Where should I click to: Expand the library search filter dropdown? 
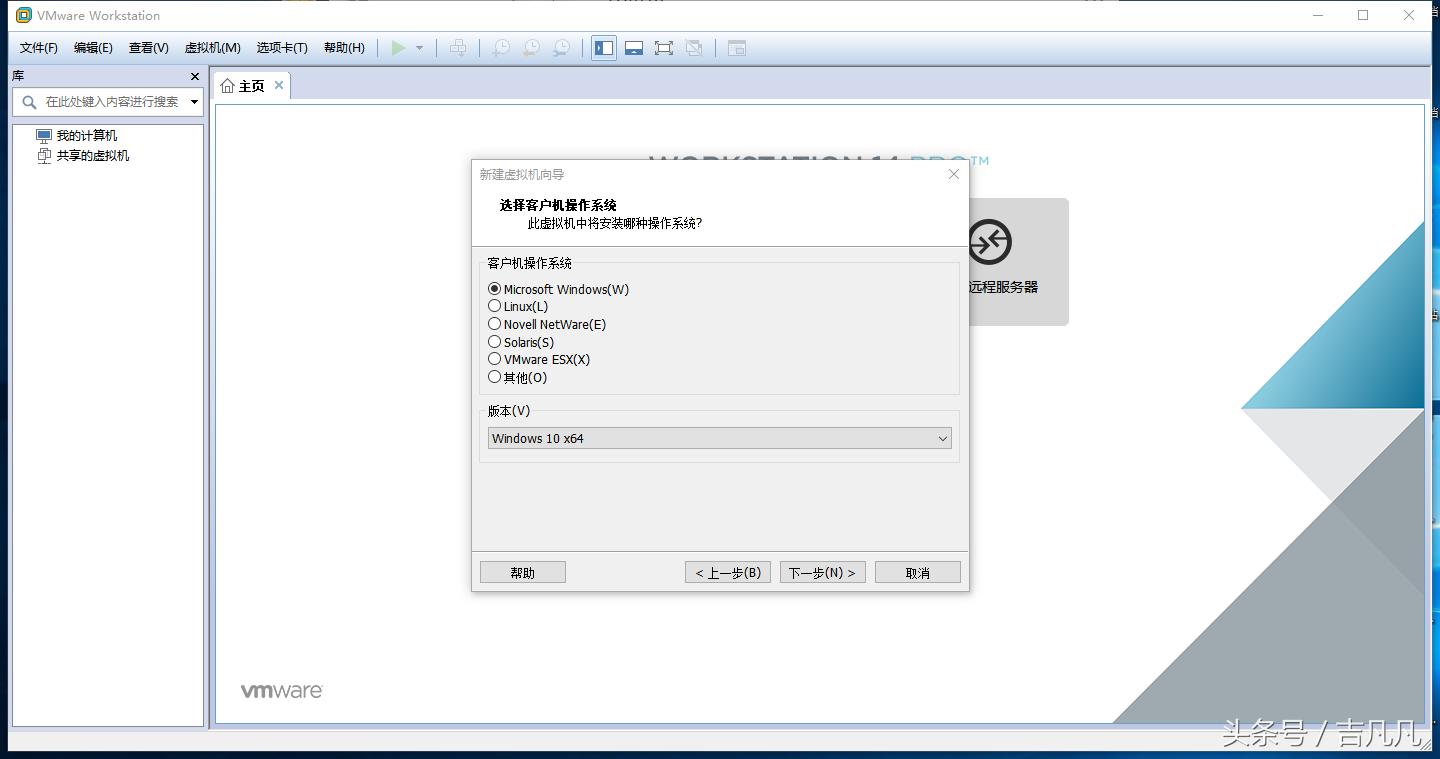[x=196, y=101]
